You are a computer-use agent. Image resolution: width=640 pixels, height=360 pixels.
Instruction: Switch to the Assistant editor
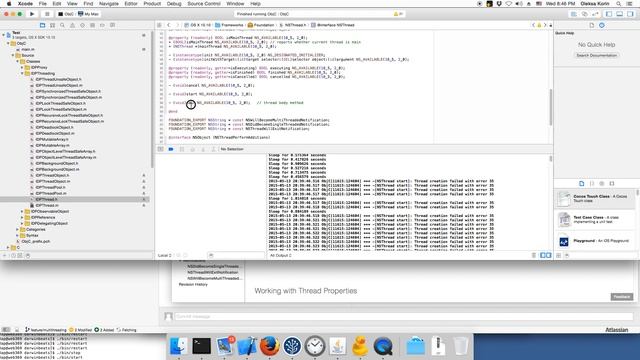click(584, 14)
